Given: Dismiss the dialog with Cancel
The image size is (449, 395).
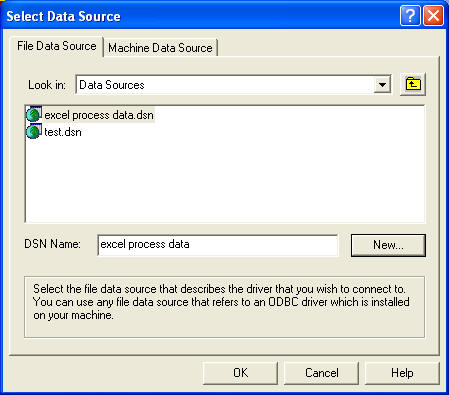Looking at the screenshot, I should tap(322, 373).
